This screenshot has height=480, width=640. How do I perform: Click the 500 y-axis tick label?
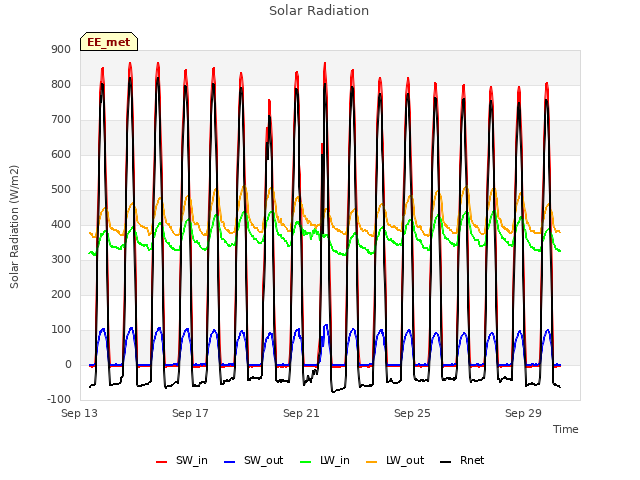61,189
